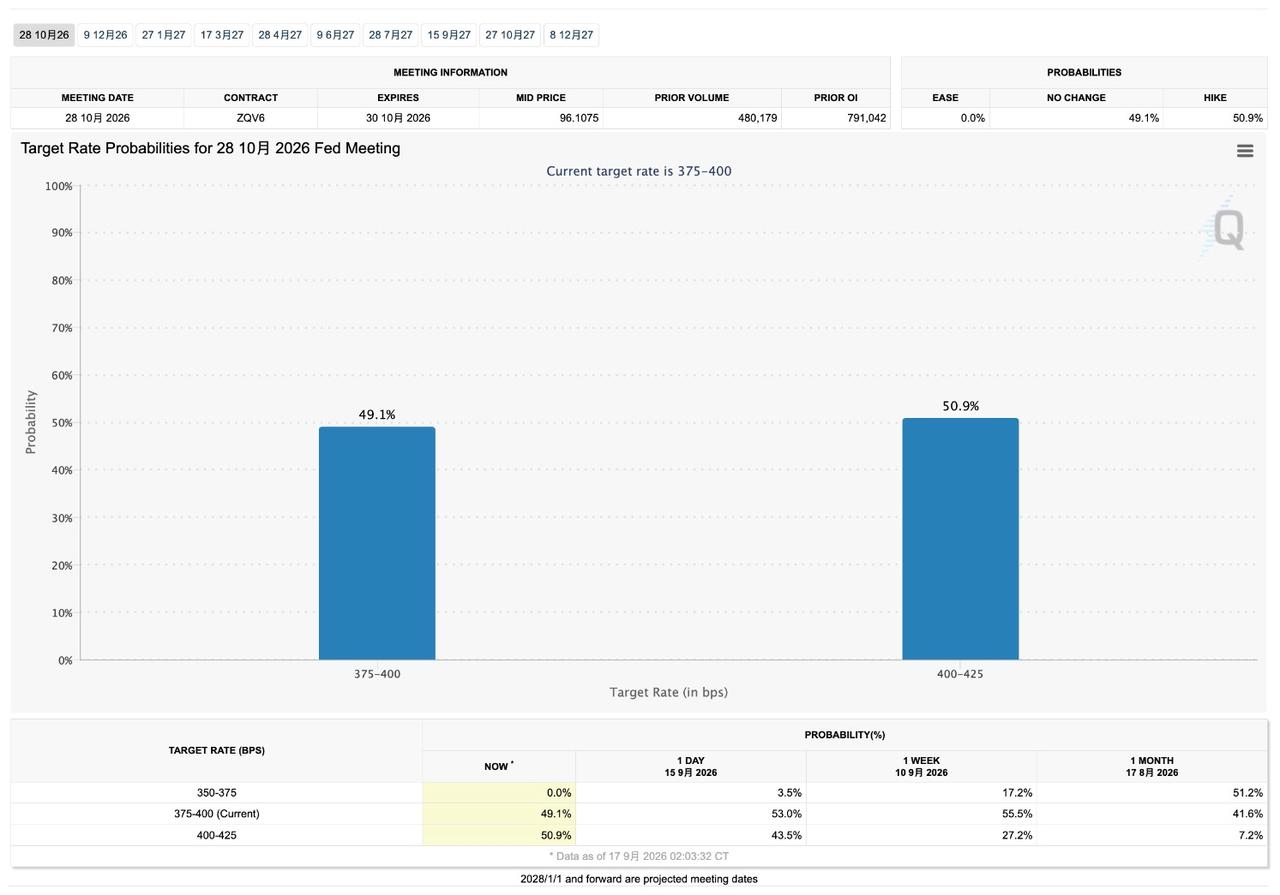The image size is (1280, 895).
Task: Click the projected meeting dates footnote
Action: point(639,879)
